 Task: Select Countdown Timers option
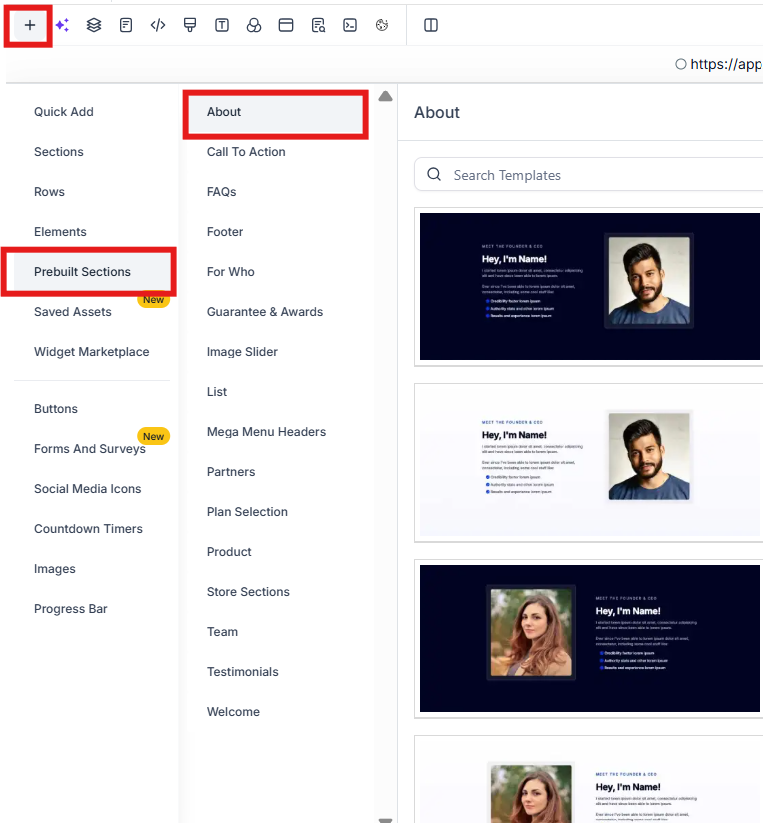[x=88, y=529]
